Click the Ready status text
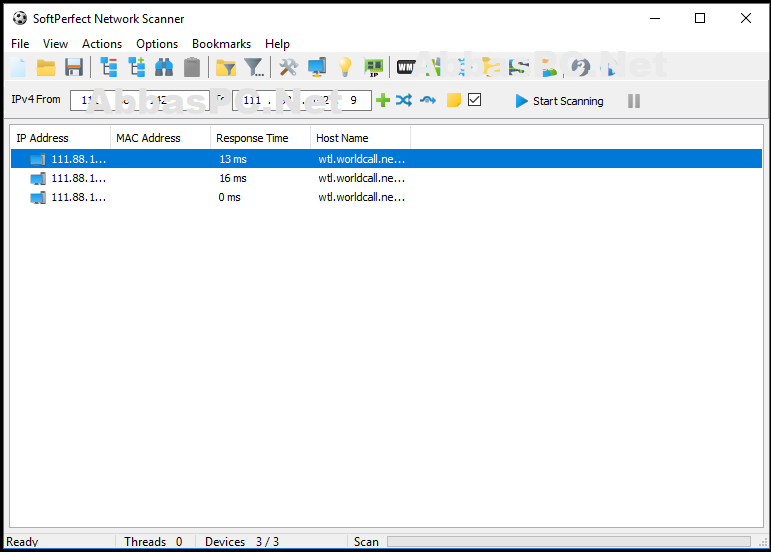The image size is (771, 552). [x=22, y=542]
